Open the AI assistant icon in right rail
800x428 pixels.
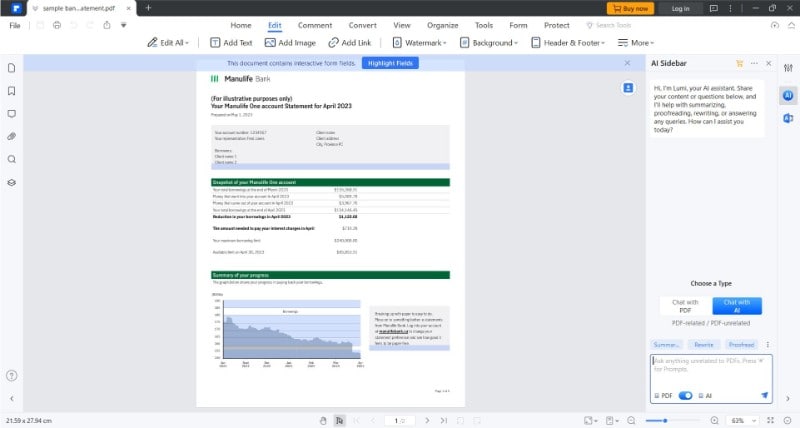tap(788, 95)
